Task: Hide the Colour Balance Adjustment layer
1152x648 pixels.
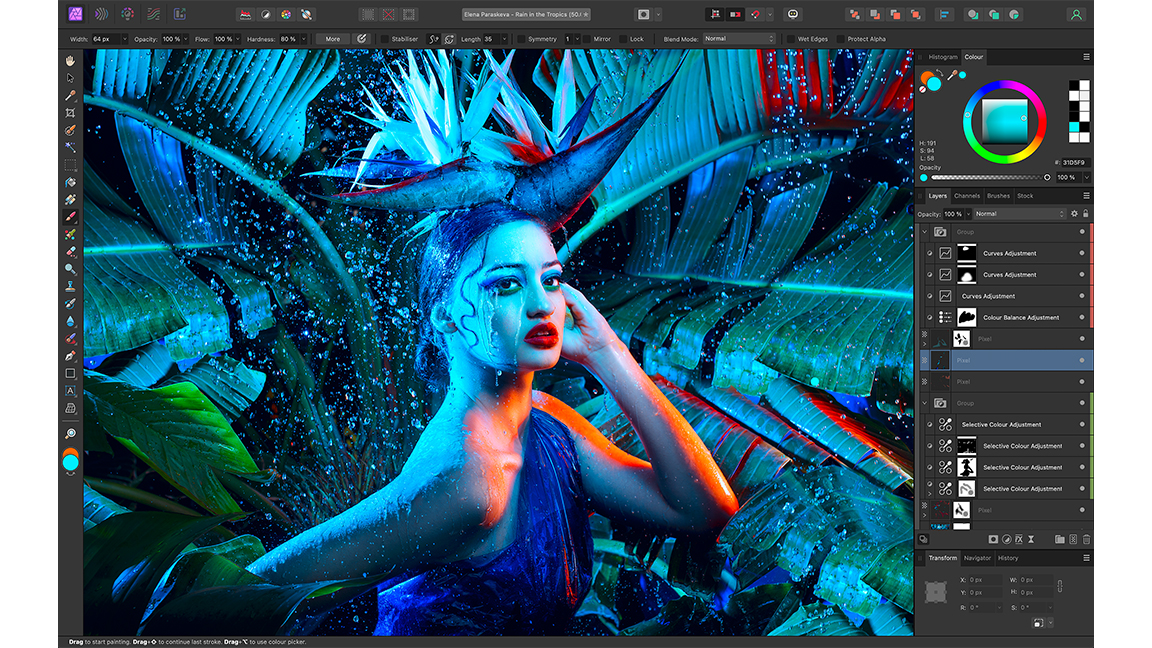Action: coord(1082,317)
